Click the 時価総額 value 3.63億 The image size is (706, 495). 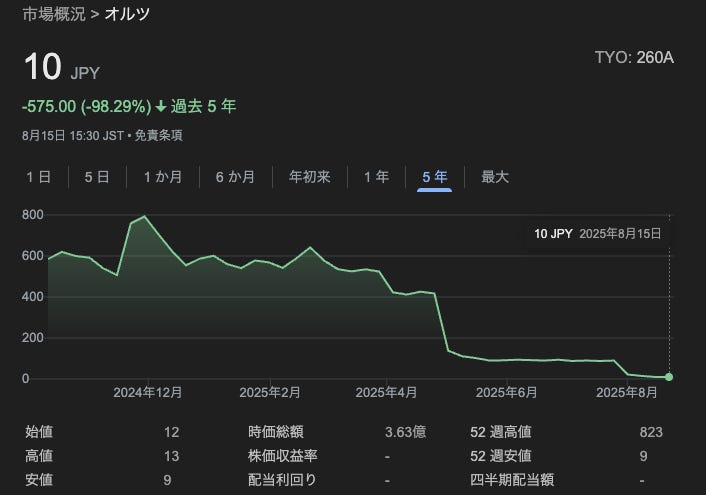point(405,432)
